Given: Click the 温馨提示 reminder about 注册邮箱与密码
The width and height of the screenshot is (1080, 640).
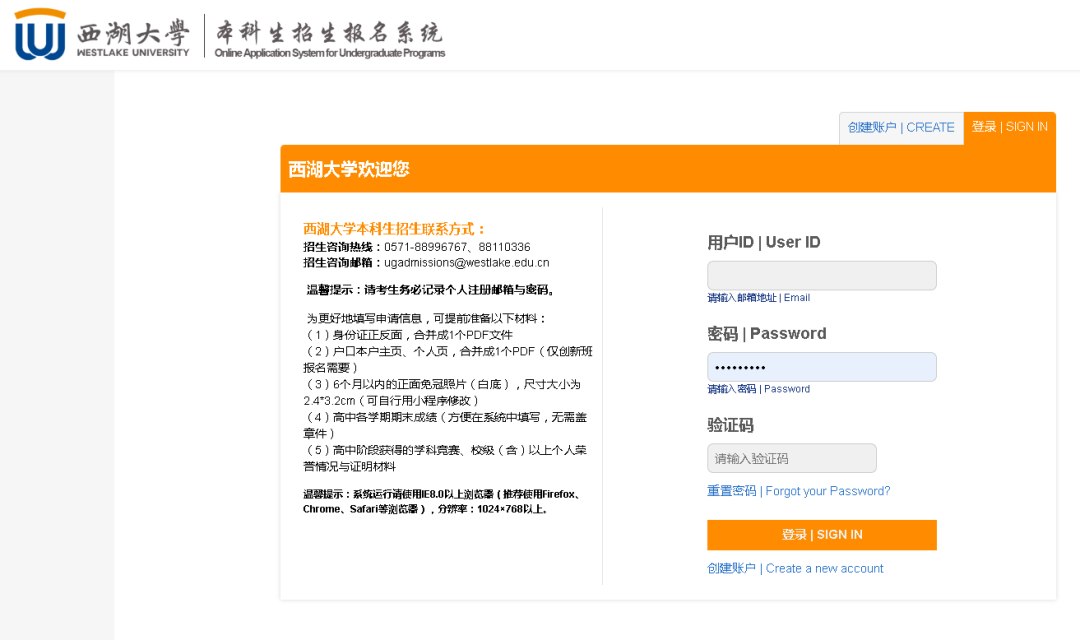Looking at the screenshot, I should [x=431, y=290].
